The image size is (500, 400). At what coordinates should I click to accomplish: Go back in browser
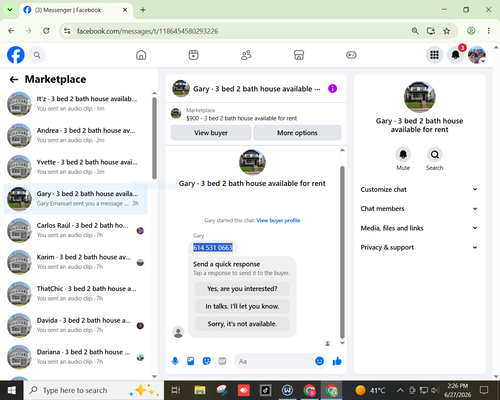tap(11, 31)
